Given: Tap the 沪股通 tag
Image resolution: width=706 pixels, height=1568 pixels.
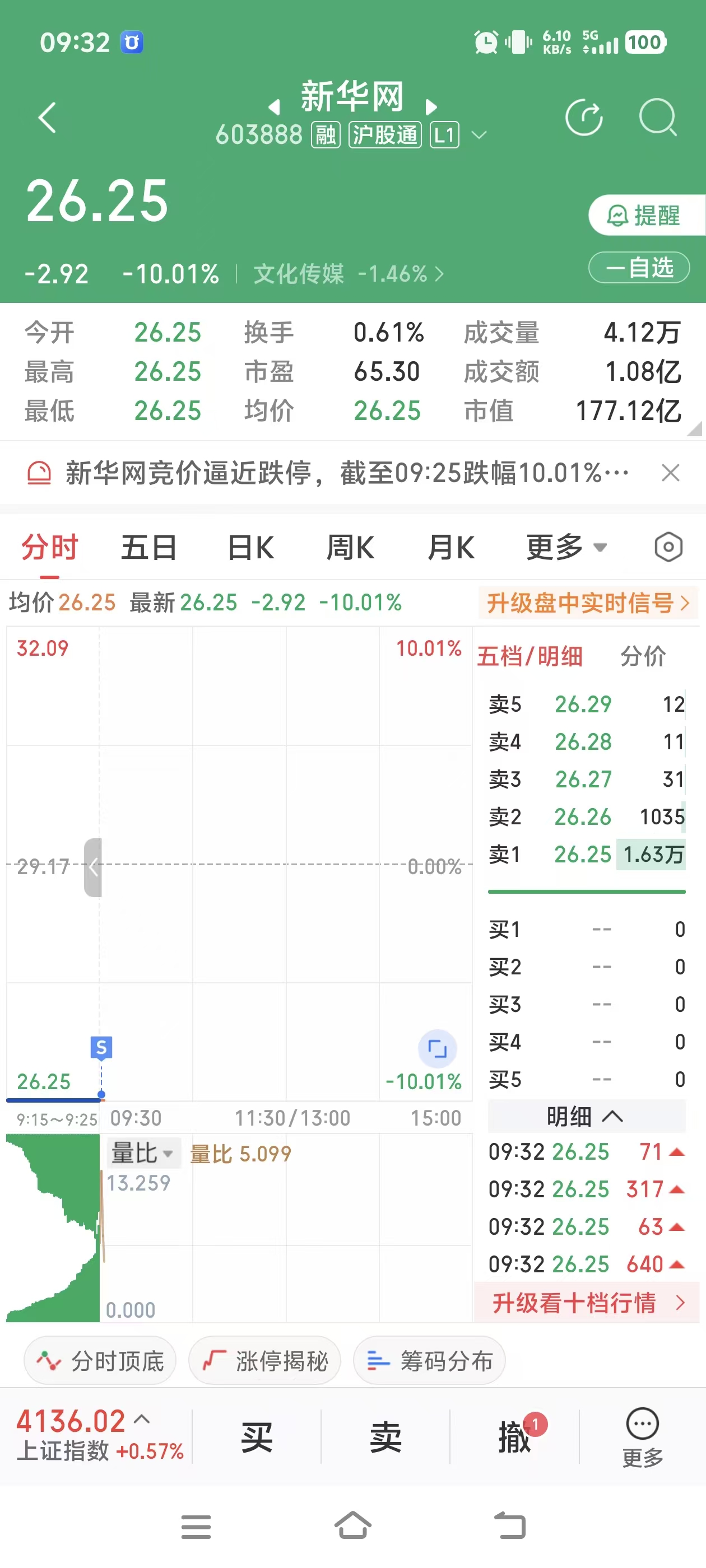Looking at the screenshot, I should [384, 135].
